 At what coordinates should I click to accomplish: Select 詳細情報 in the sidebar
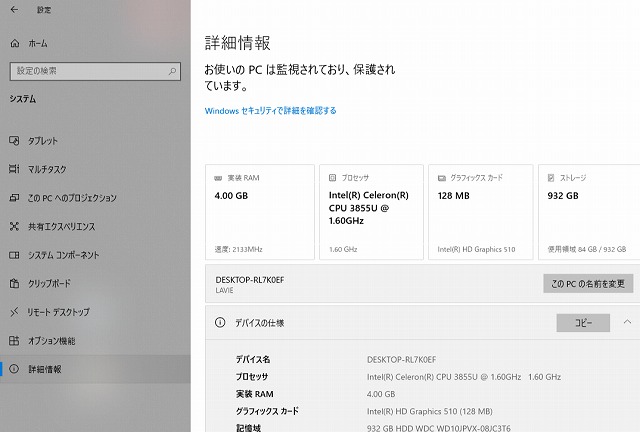(x=44, y=369)
